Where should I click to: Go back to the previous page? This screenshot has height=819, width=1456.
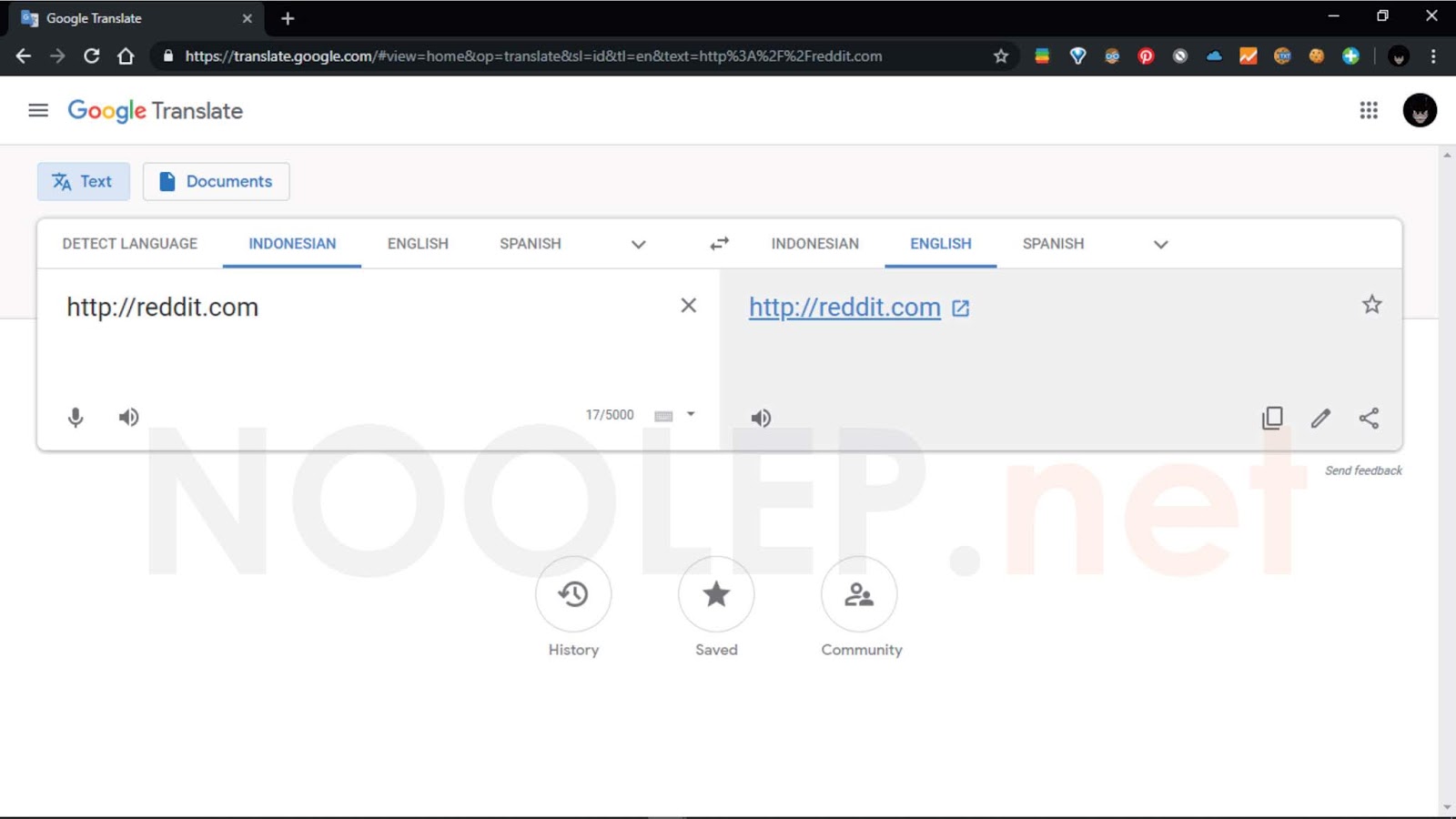[x=24, y=56]
